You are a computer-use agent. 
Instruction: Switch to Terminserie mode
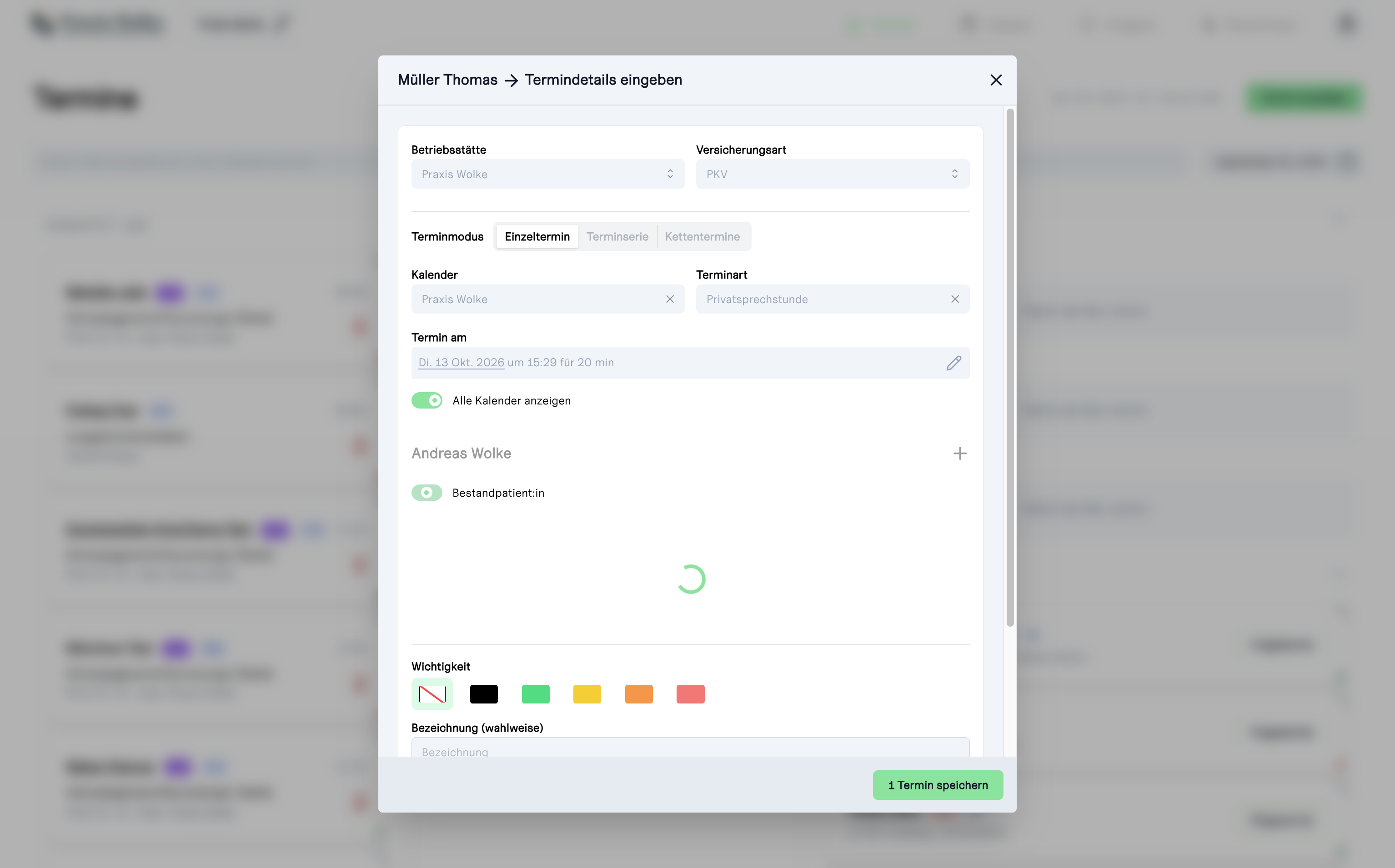tap(617, 236)
